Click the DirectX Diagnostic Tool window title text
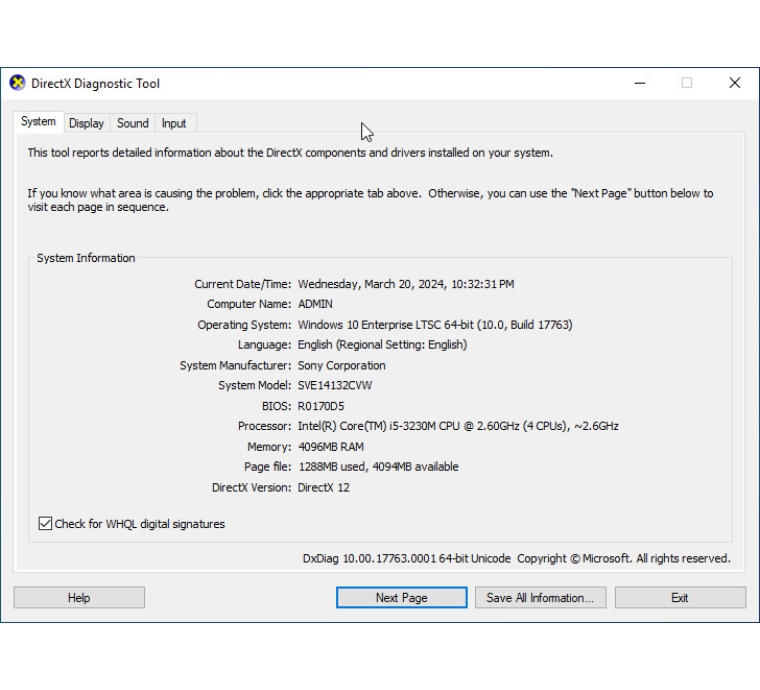 click(95, 83)
